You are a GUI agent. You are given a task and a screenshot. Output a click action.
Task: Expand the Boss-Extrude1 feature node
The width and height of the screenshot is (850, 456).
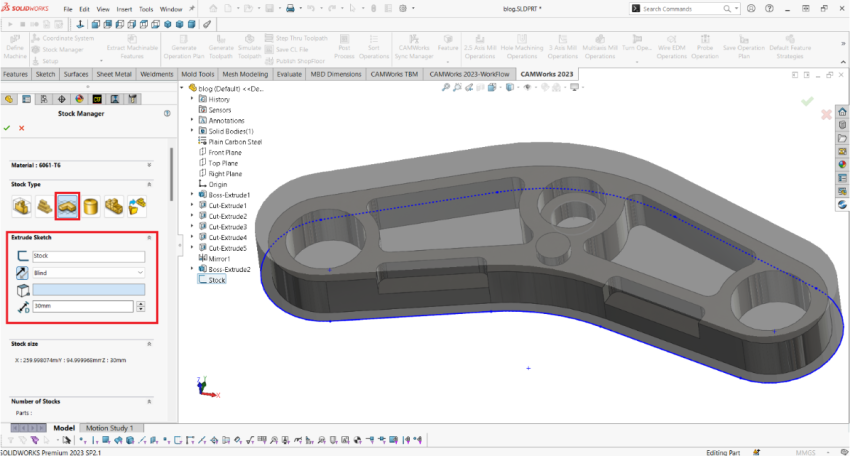pos(192,195)
